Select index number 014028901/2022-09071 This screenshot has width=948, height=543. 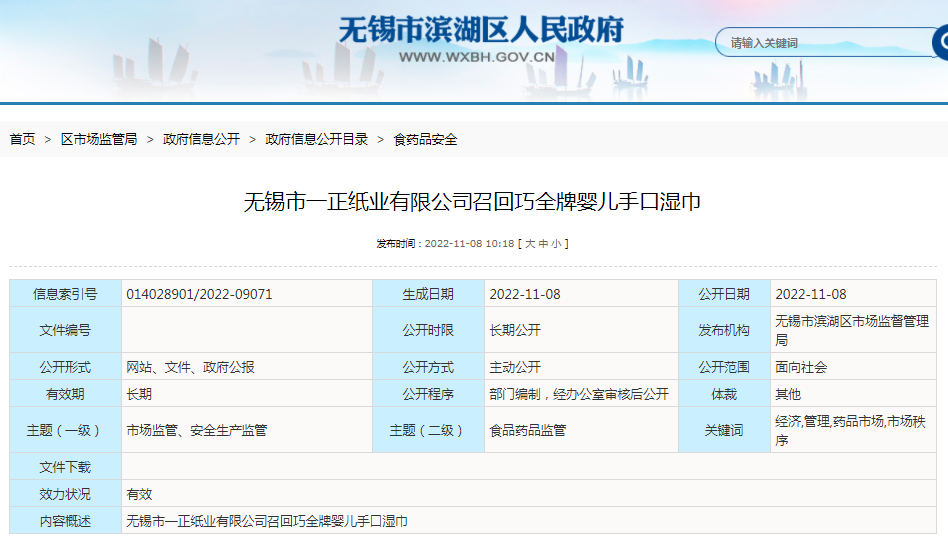coord(199,294)
